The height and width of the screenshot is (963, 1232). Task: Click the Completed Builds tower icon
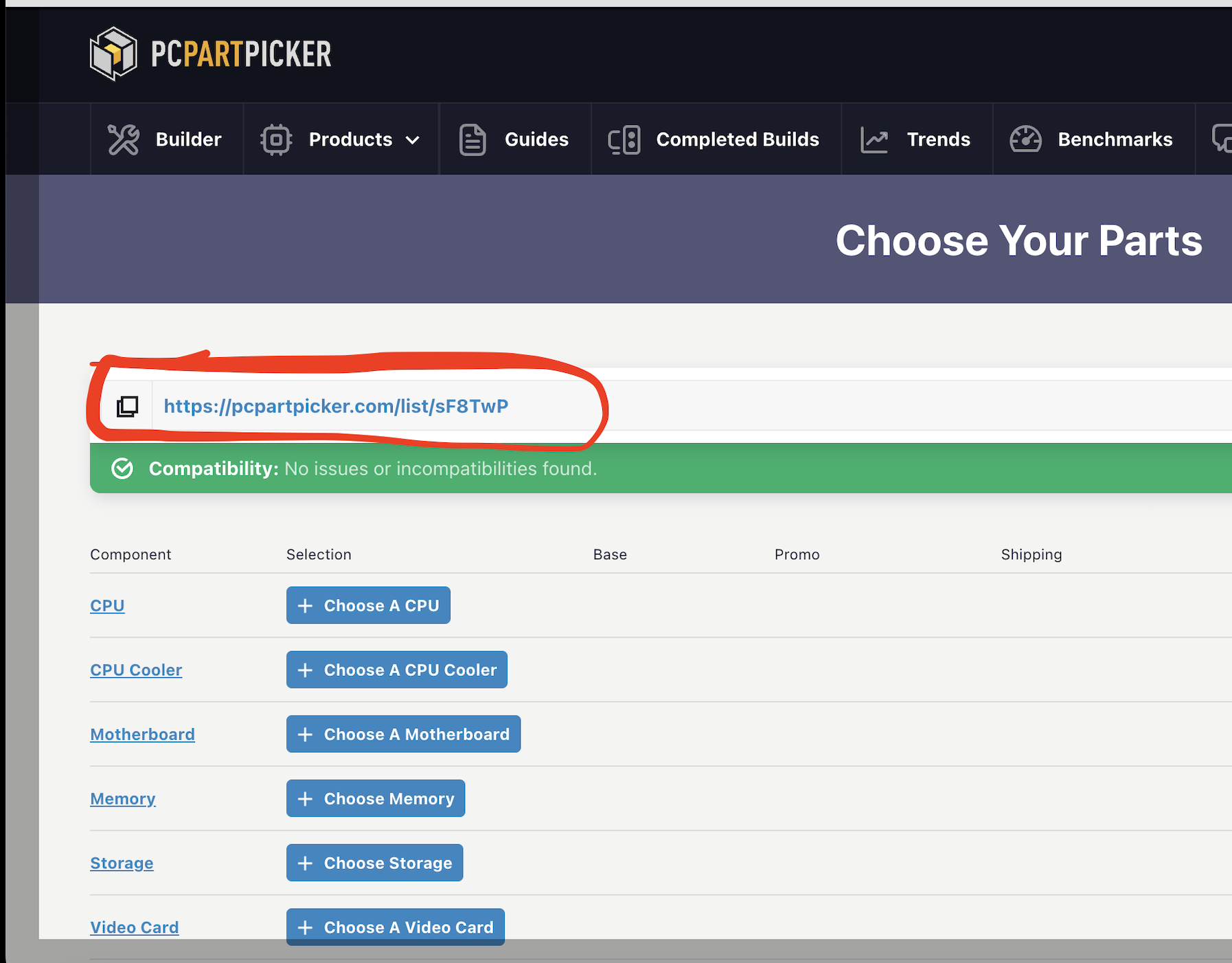[624, 139]
